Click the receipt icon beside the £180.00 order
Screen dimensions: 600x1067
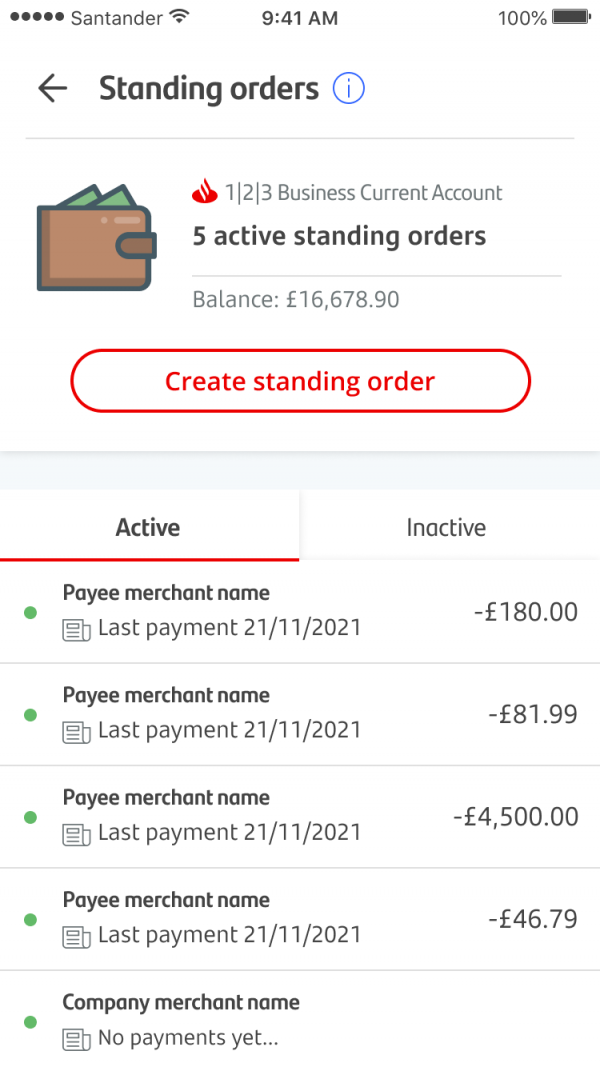tap(78, 627)
